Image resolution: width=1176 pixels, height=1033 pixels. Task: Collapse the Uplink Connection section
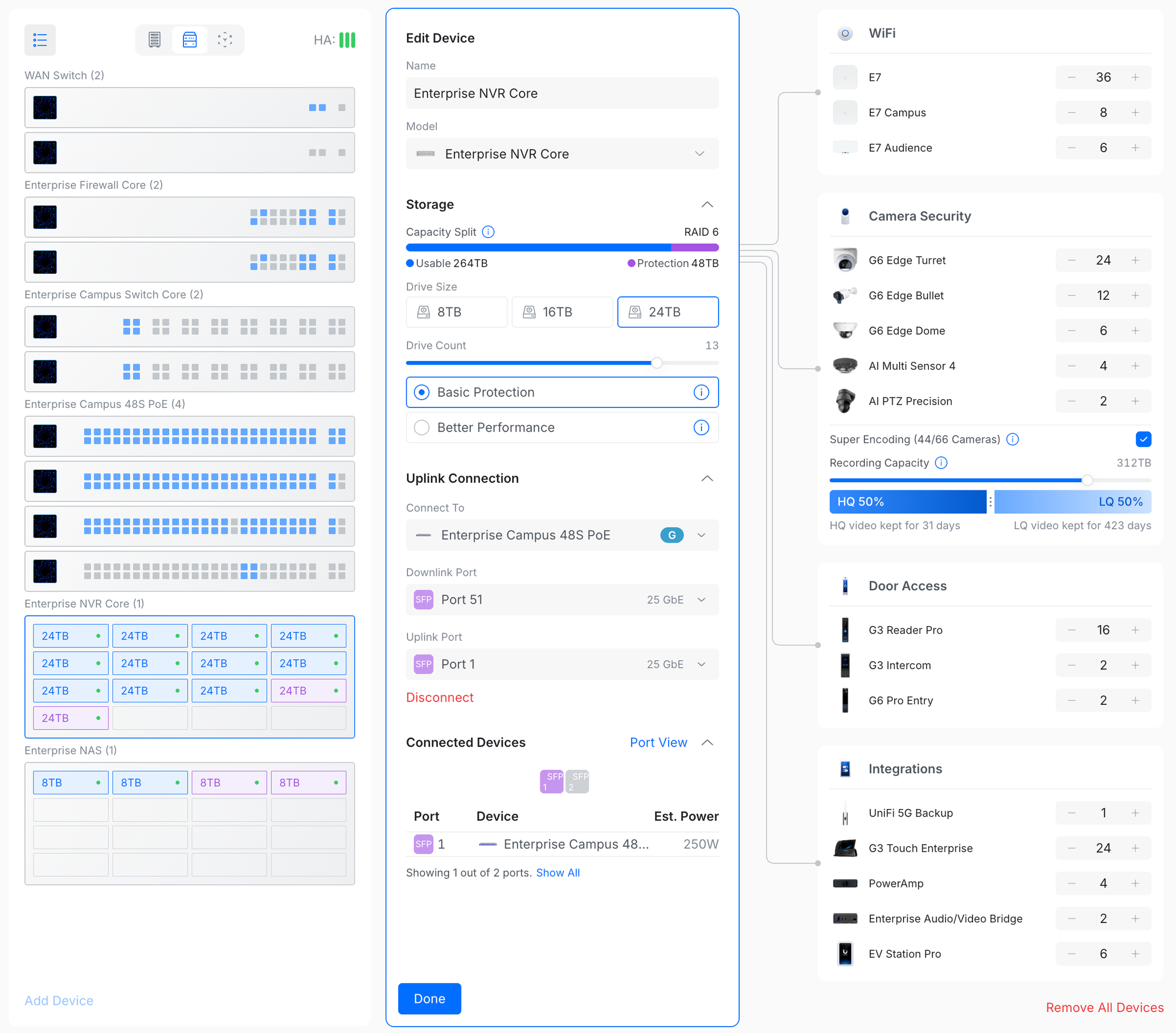pos(707,479)
